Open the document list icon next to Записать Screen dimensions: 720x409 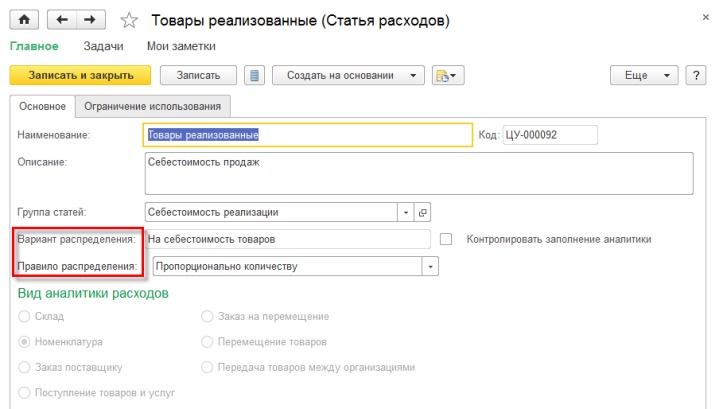[254, 75]
